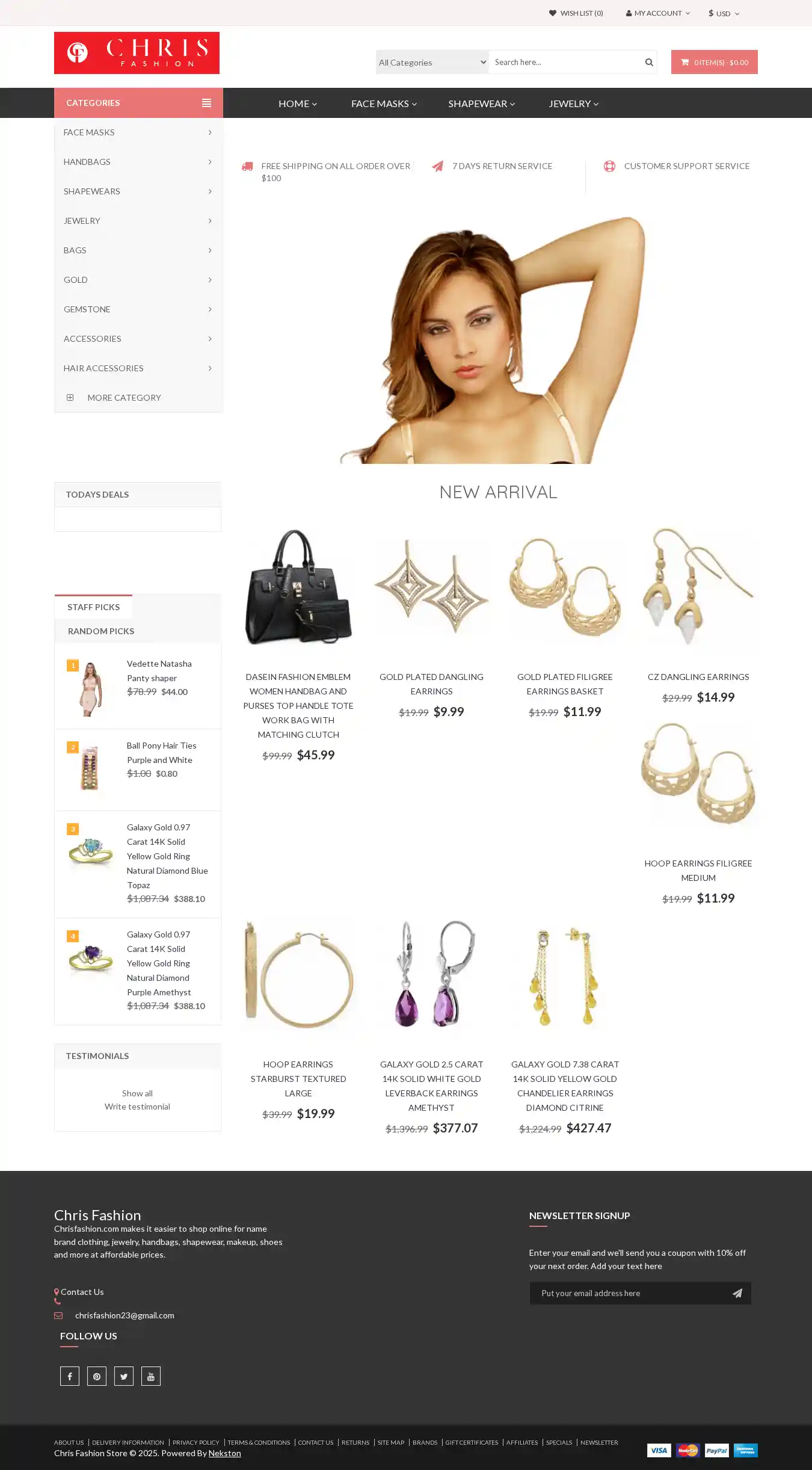Open the All Categories dropdown

[x=432, y=62]
